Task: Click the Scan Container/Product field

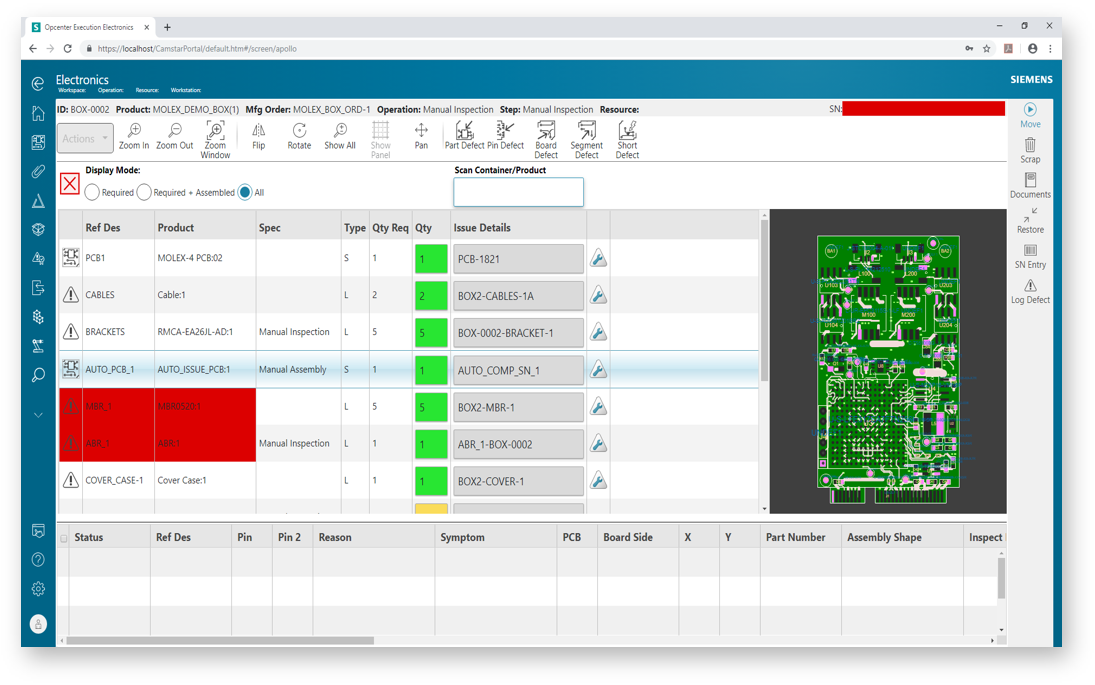Action: click(x=518, y=192)
